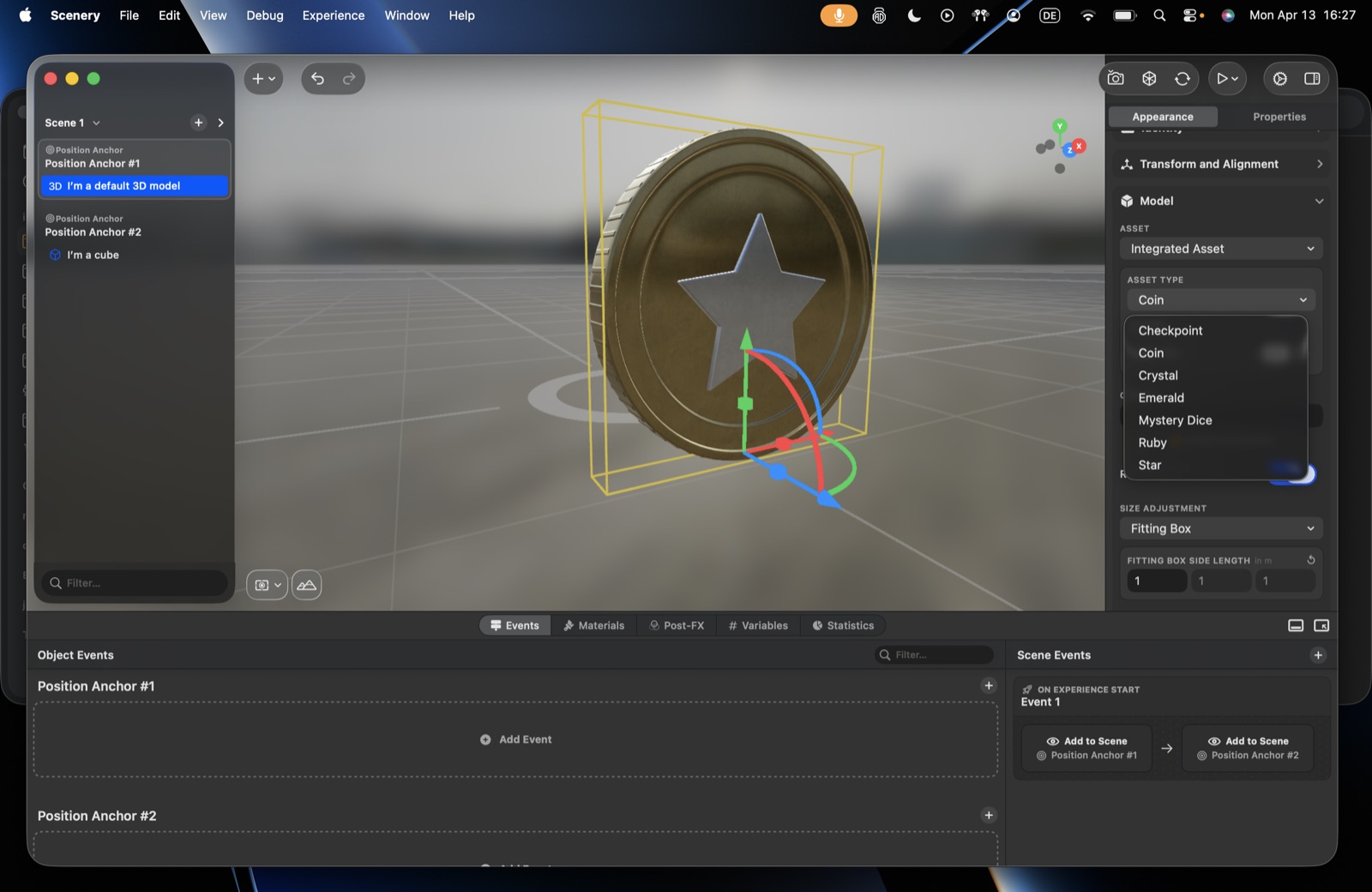
Task: Open the add object plus menu in toolbar
Action: click(263, 79)
